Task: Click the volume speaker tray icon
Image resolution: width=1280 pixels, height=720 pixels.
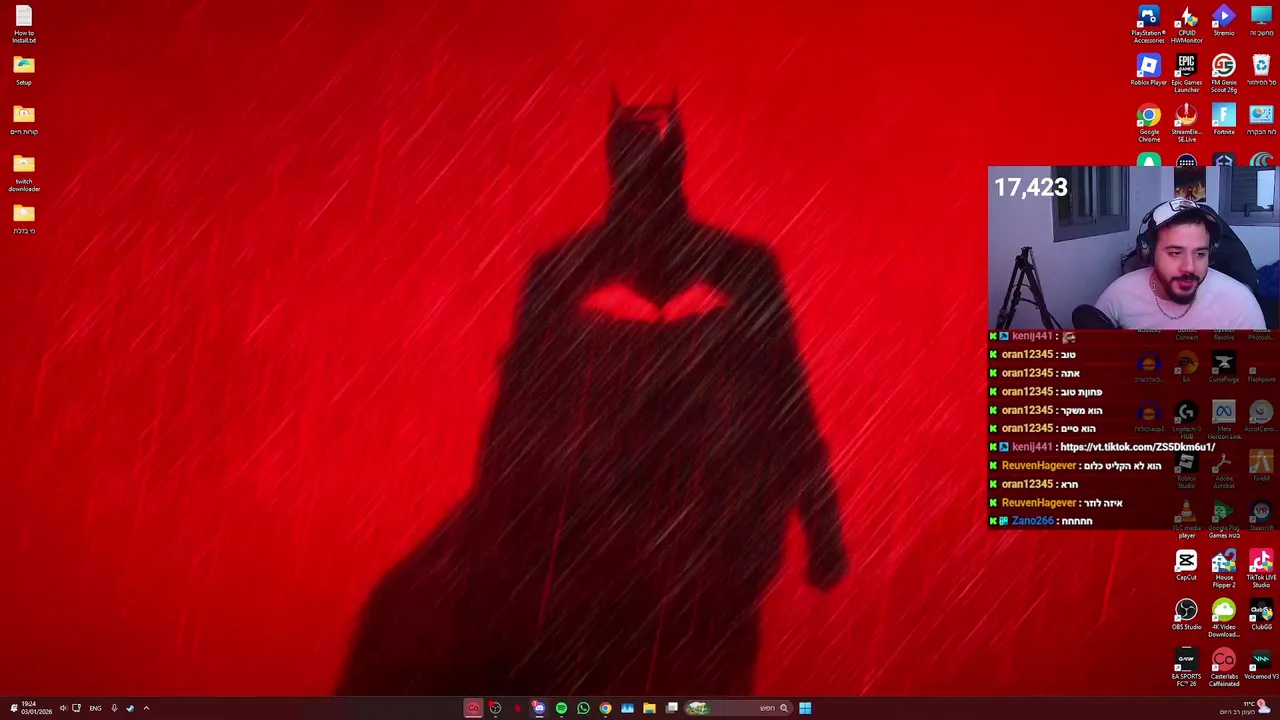Action: (62, 708)
